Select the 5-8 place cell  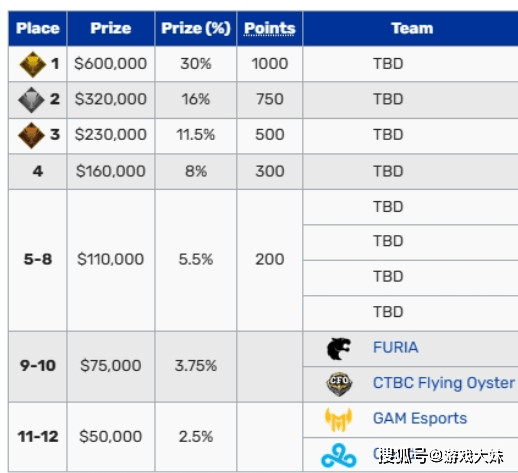pyautogui.click(x=38, y=260)
